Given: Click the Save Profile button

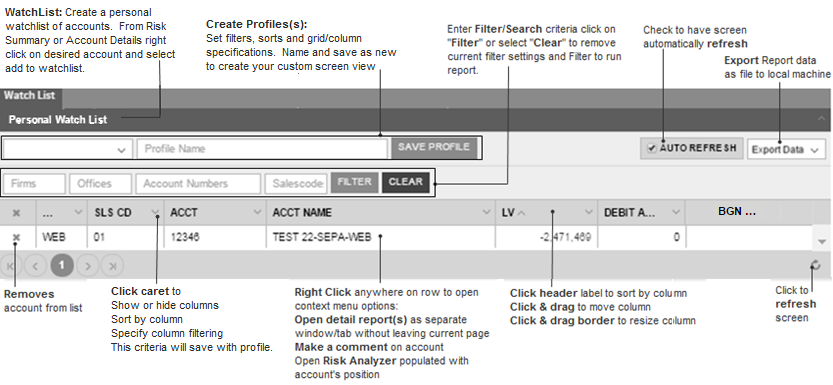Looking at the screenshot, I should [x=434, y=147].
